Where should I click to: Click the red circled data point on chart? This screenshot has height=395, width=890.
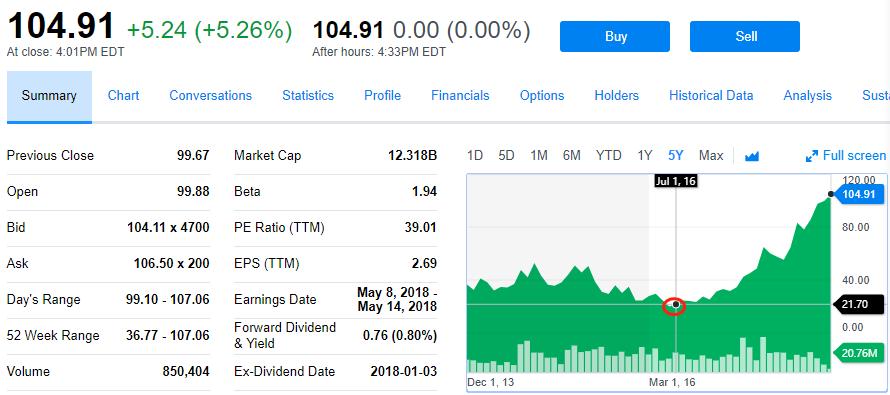[x=675, y=306]
